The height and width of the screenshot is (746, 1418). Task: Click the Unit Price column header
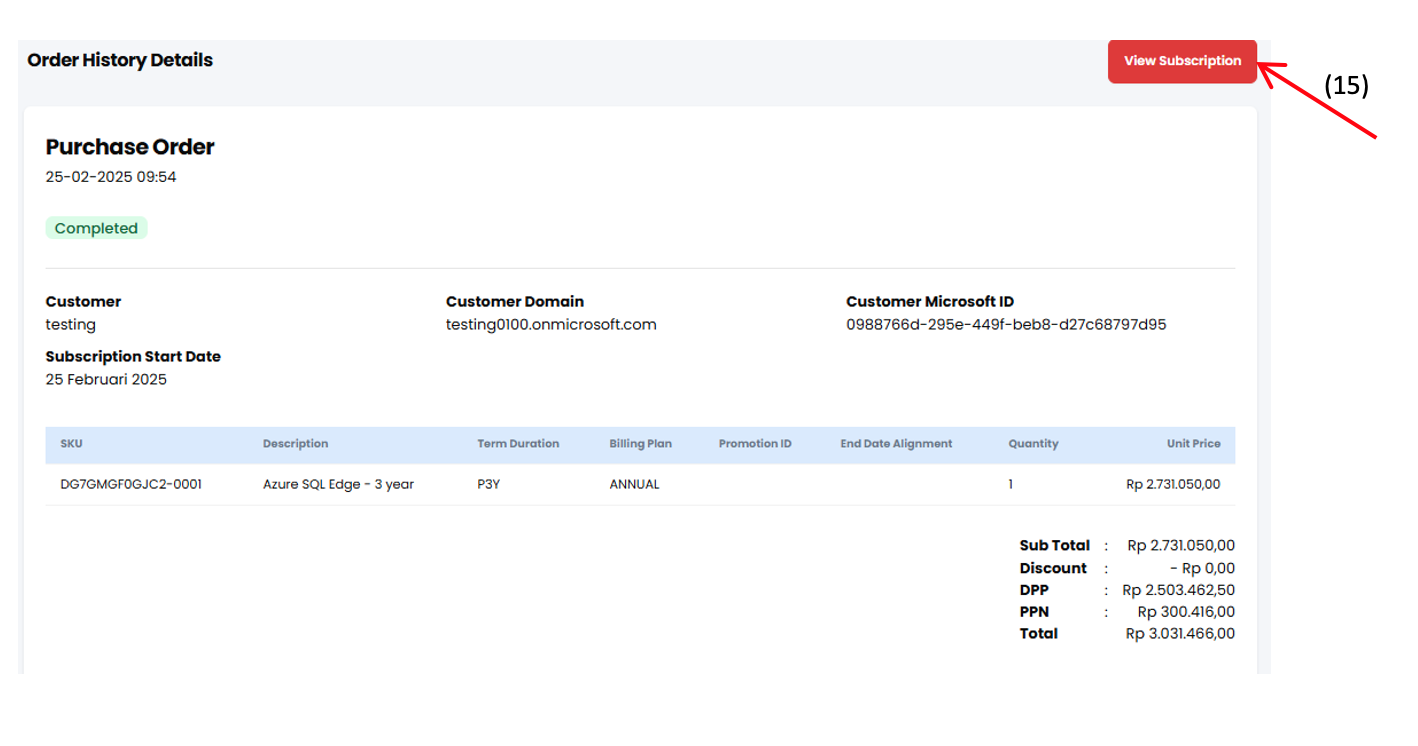[1193, 444]
